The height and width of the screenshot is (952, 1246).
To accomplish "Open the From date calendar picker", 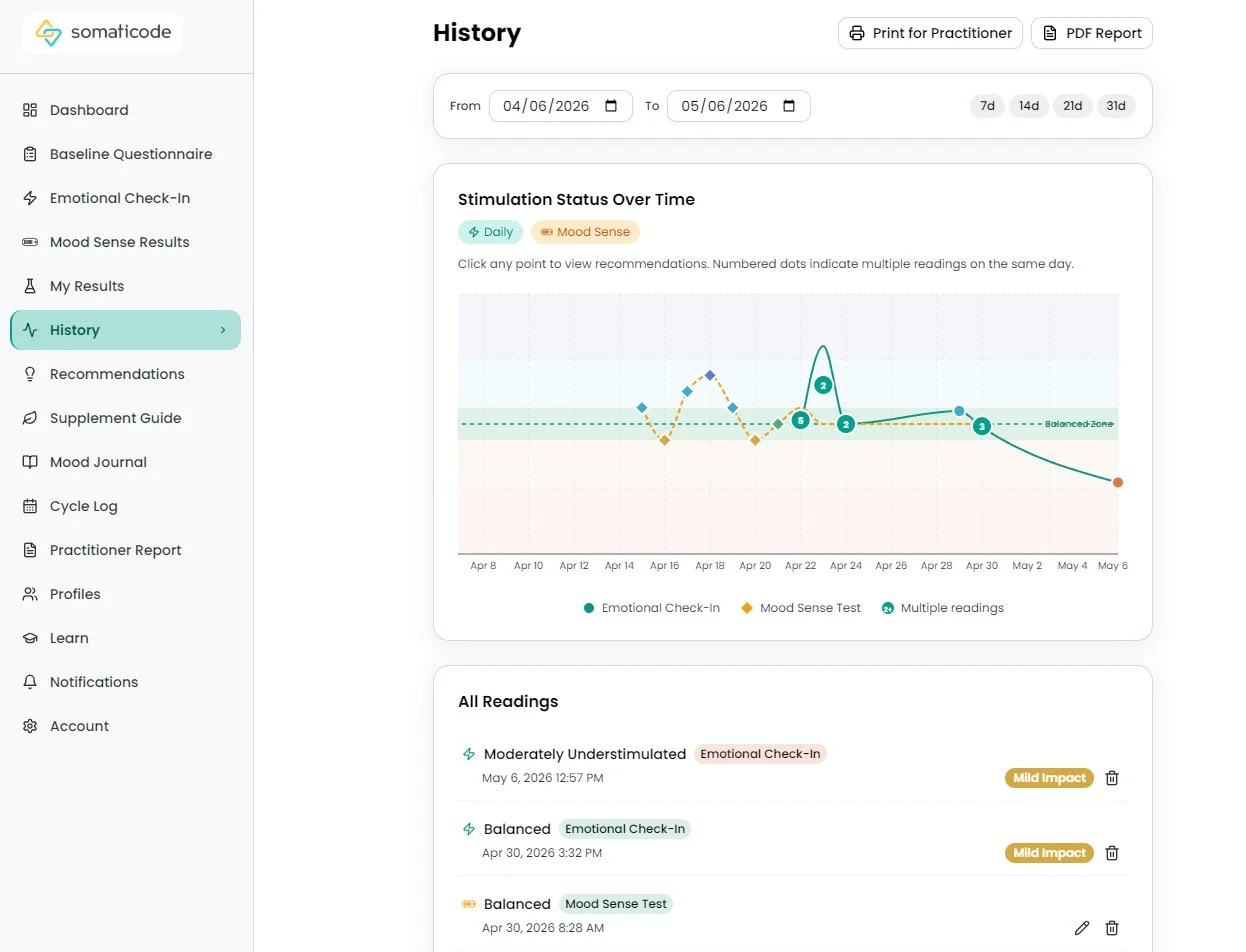I will click(x=612, y=106).
